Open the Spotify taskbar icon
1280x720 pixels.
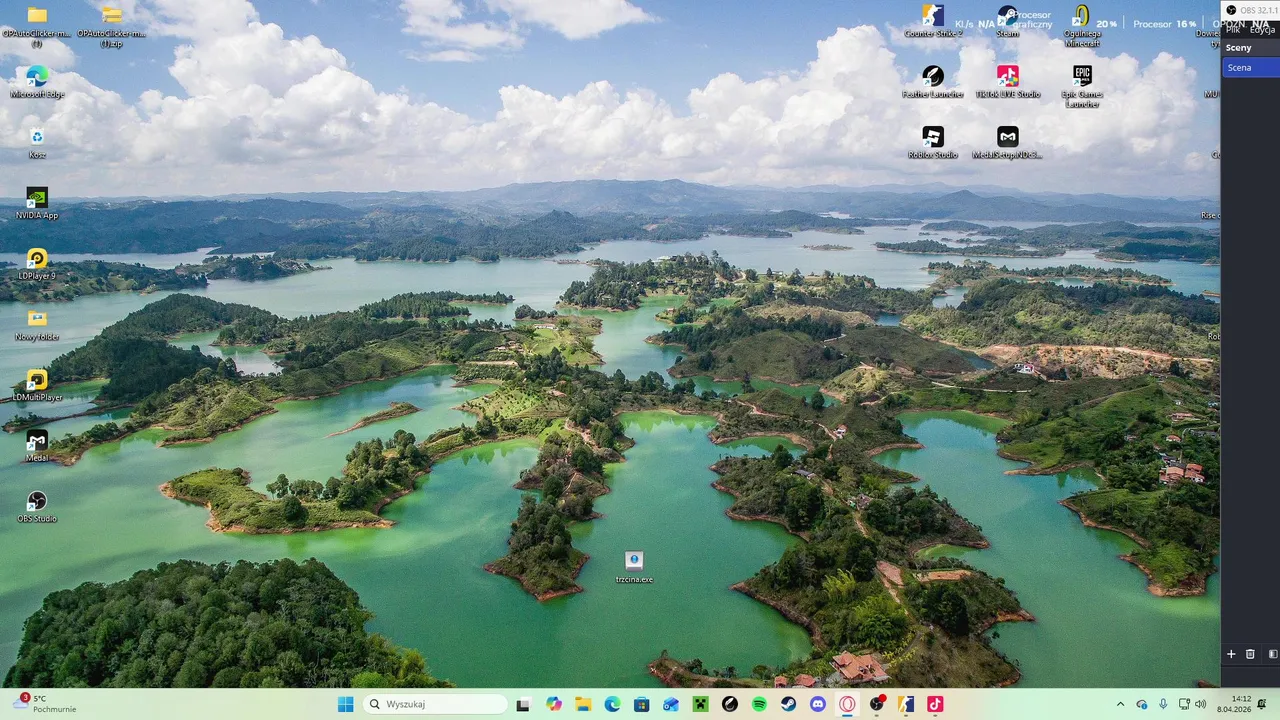click(x=759, y=704)
